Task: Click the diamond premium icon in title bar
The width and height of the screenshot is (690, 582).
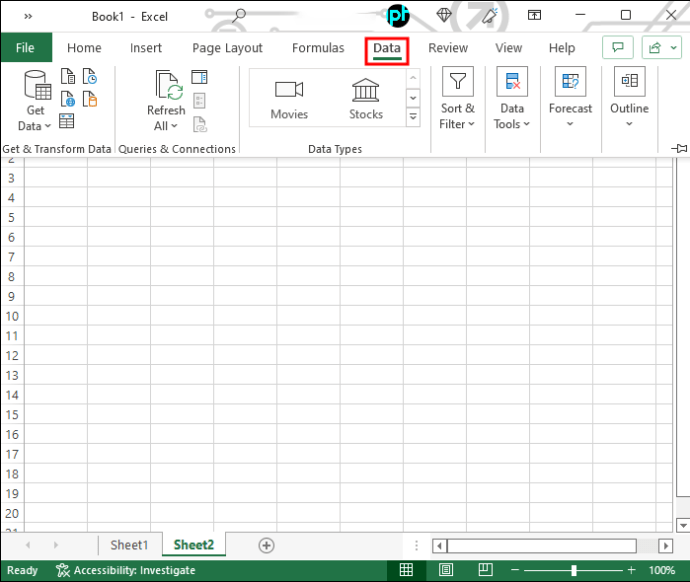Action: (444, 15)
